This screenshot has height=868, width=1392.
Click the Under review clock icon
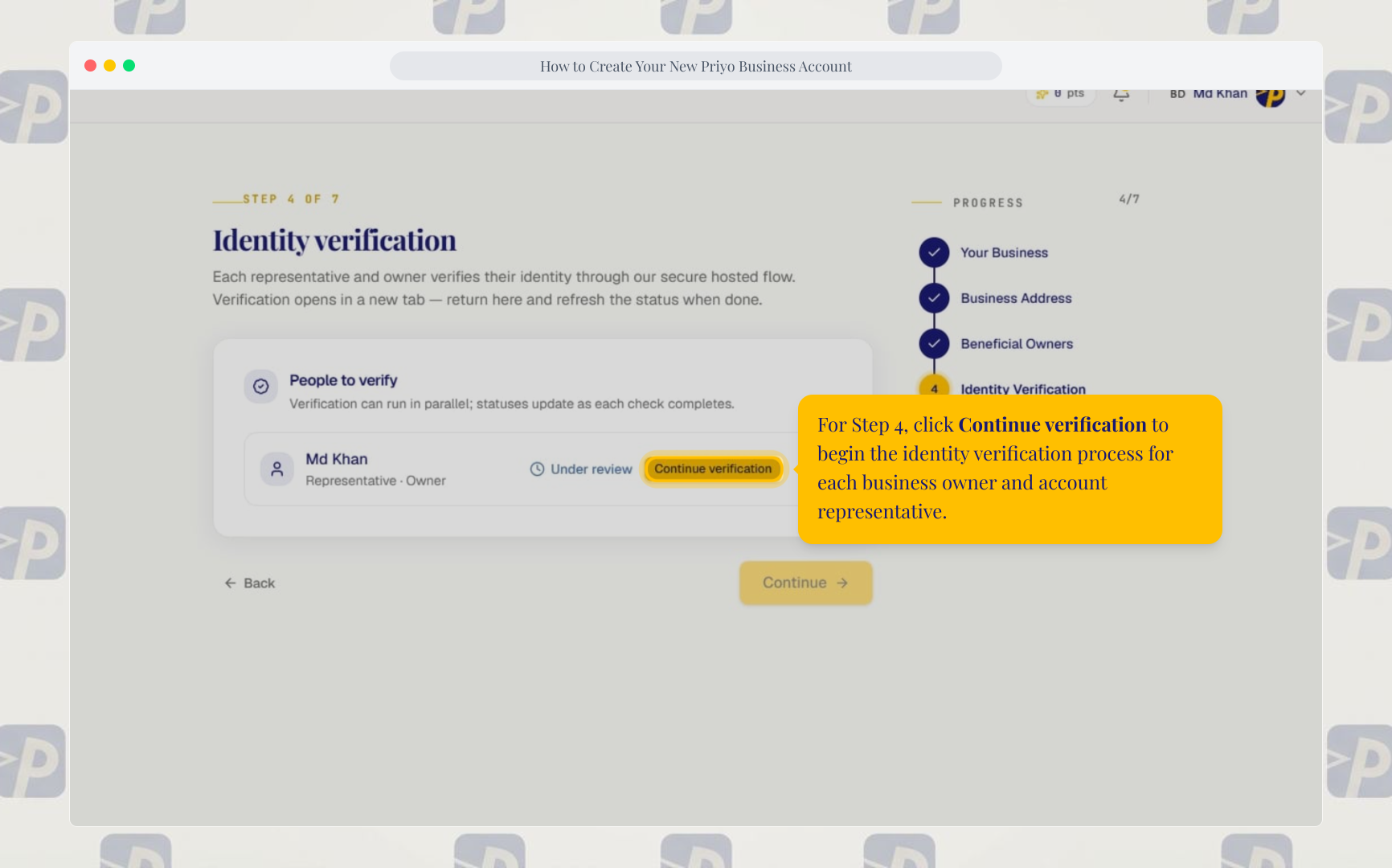pos(537,469)
